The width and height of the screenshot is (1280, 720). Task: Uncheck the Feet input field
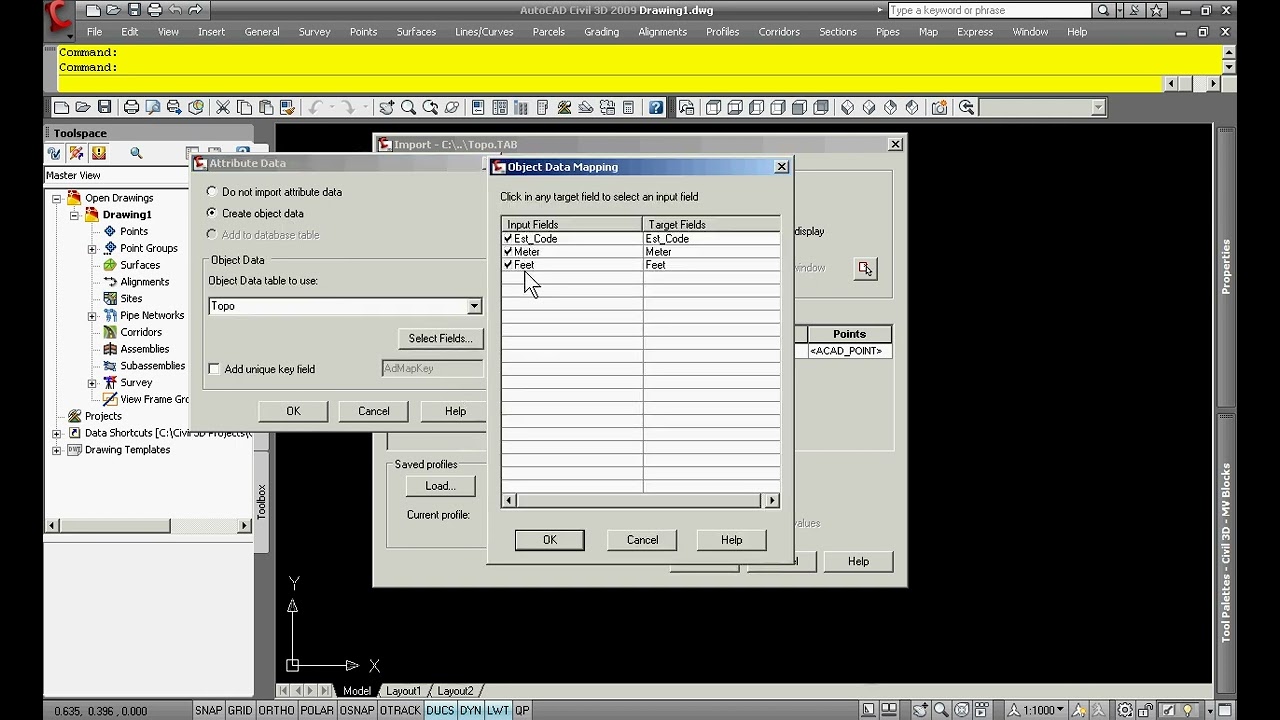point(508,265)
